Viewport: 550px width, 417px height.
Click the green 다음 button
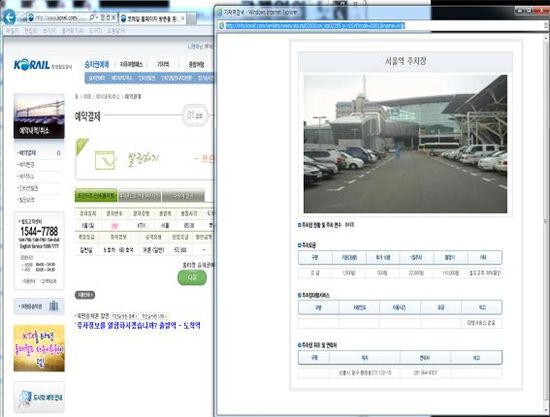(192, 278)
